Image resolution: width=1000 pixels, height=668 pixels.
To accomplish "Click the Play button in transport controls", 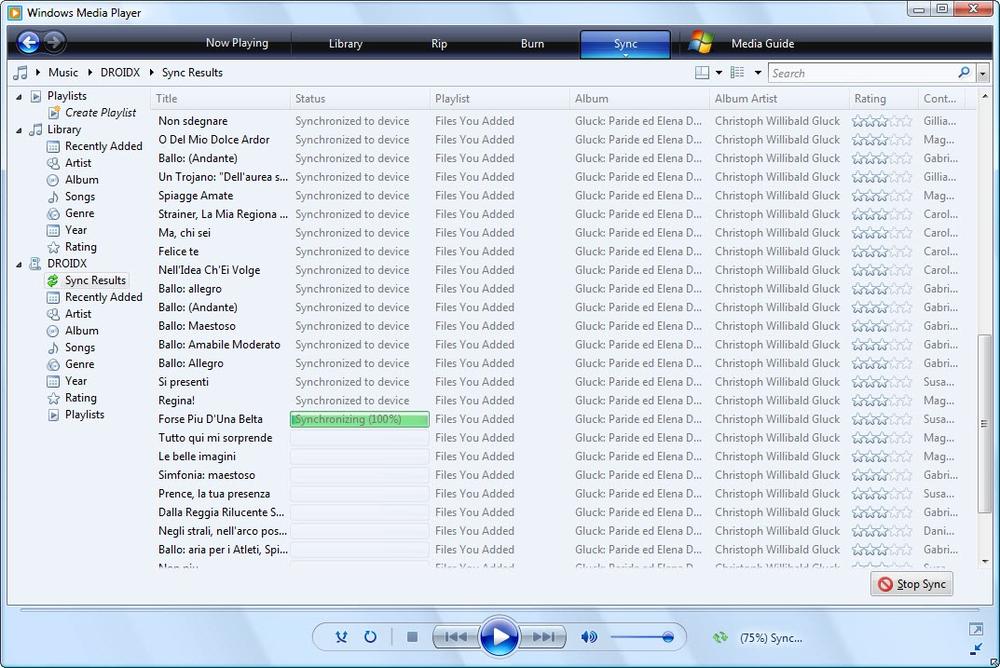I will (498, 637).
